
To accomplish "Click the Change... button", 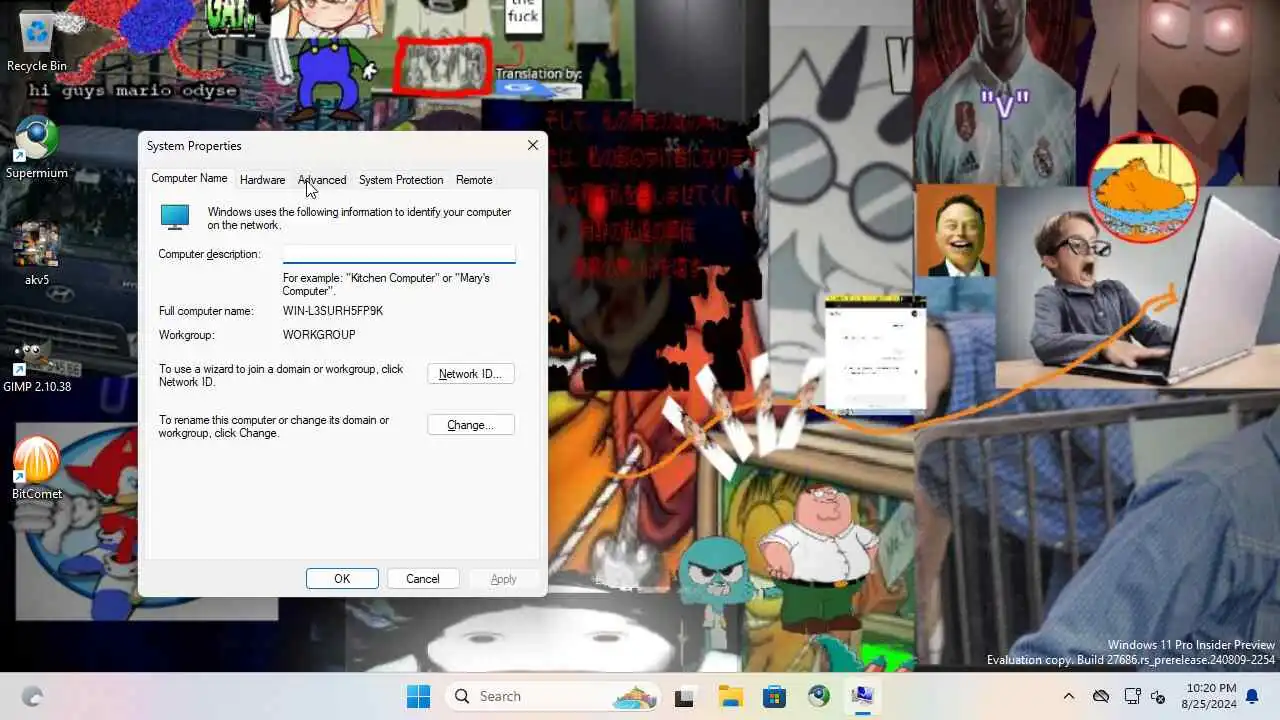I will [471, 425].
